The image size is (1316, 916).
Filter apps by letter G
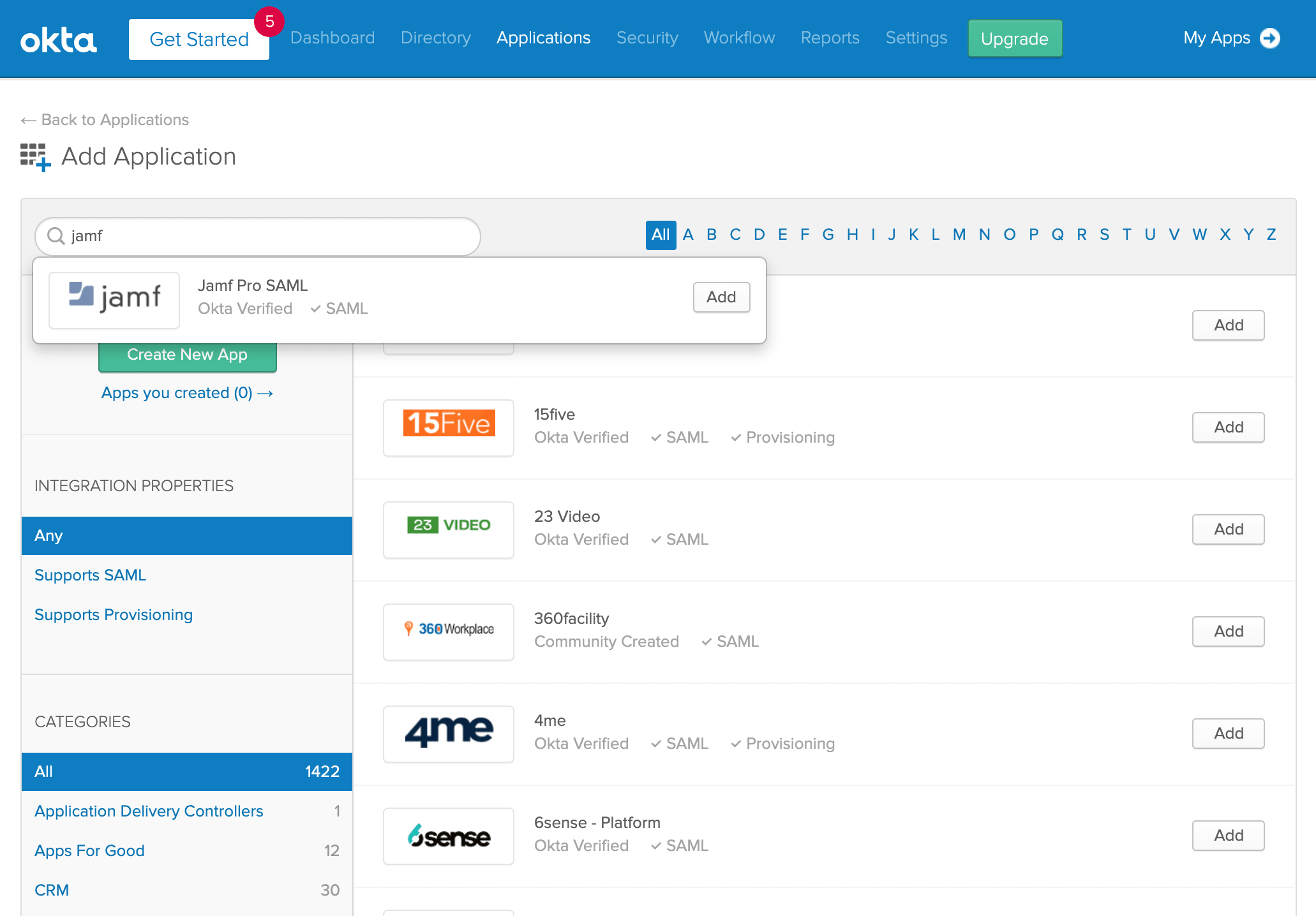pyautogui.click(x=828, y=235)
